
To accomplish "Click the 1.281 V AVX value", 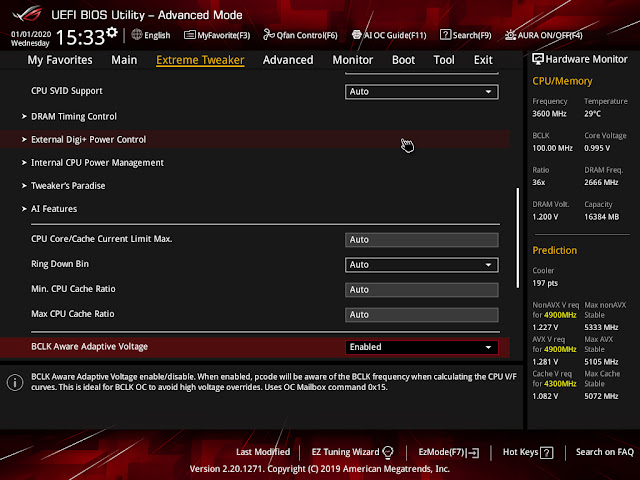I will coord(545,362).
